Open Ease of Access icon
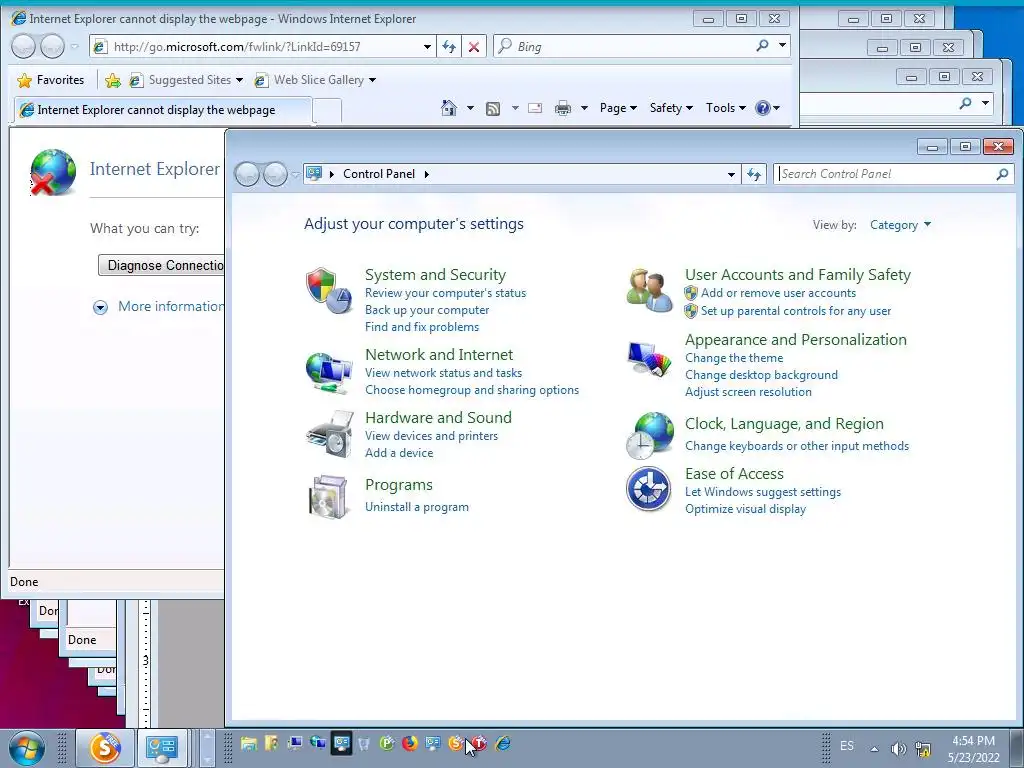Viewport: 1024px width, 768px height. click(648, 488)
